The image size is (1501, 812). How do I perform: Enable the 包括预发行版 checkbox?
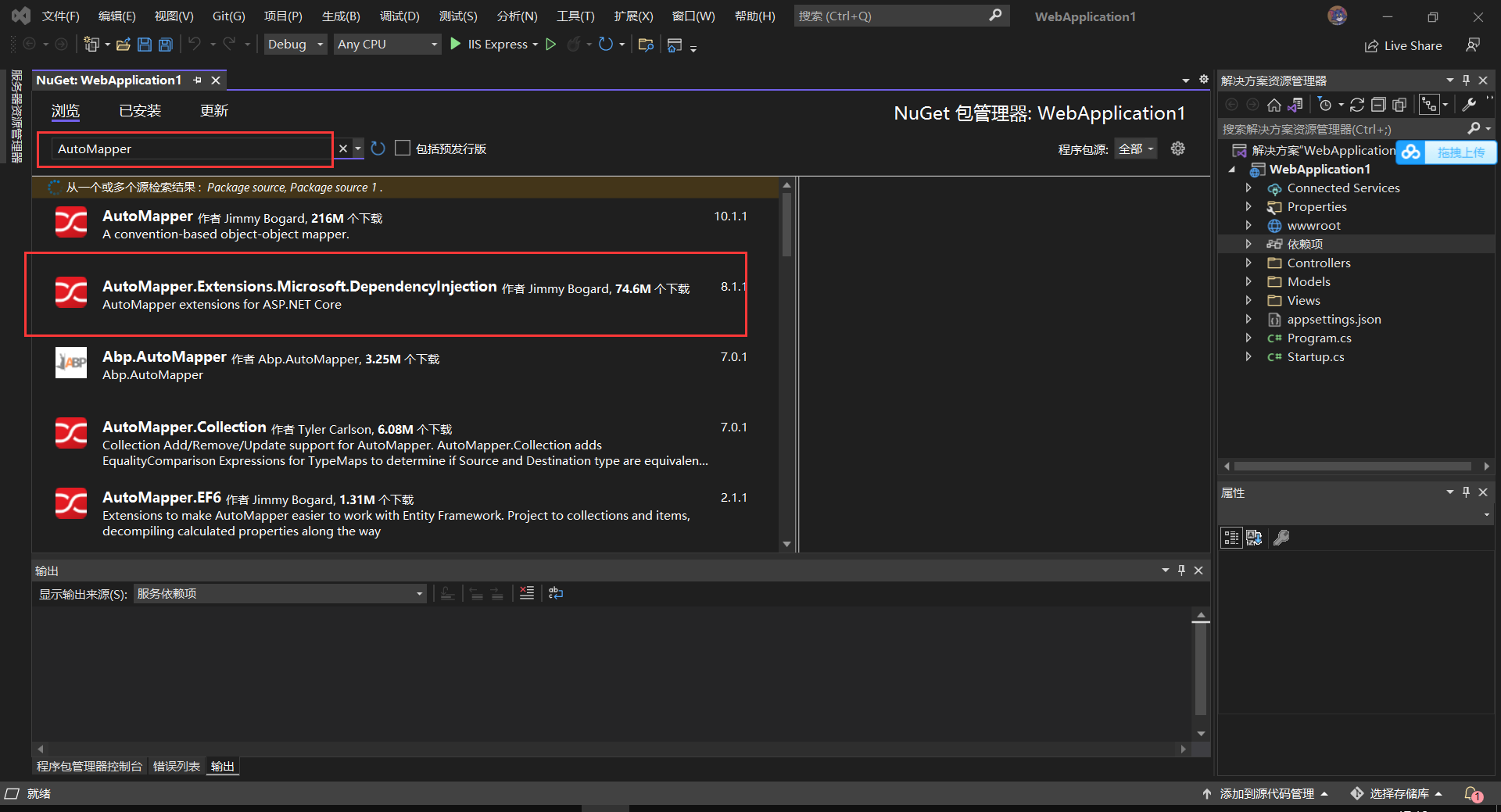(403, 148)
